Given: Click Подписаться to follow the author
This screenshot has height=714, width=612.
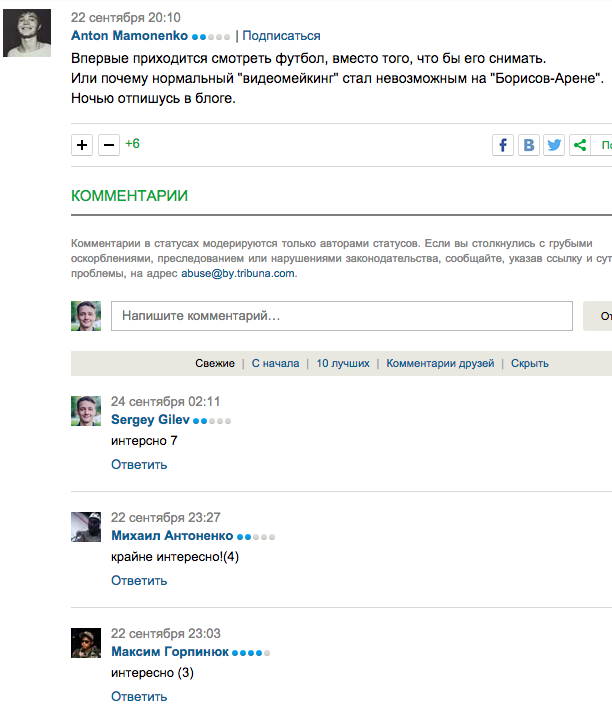Looking at the screenshot, I should (x=281, y=36).
